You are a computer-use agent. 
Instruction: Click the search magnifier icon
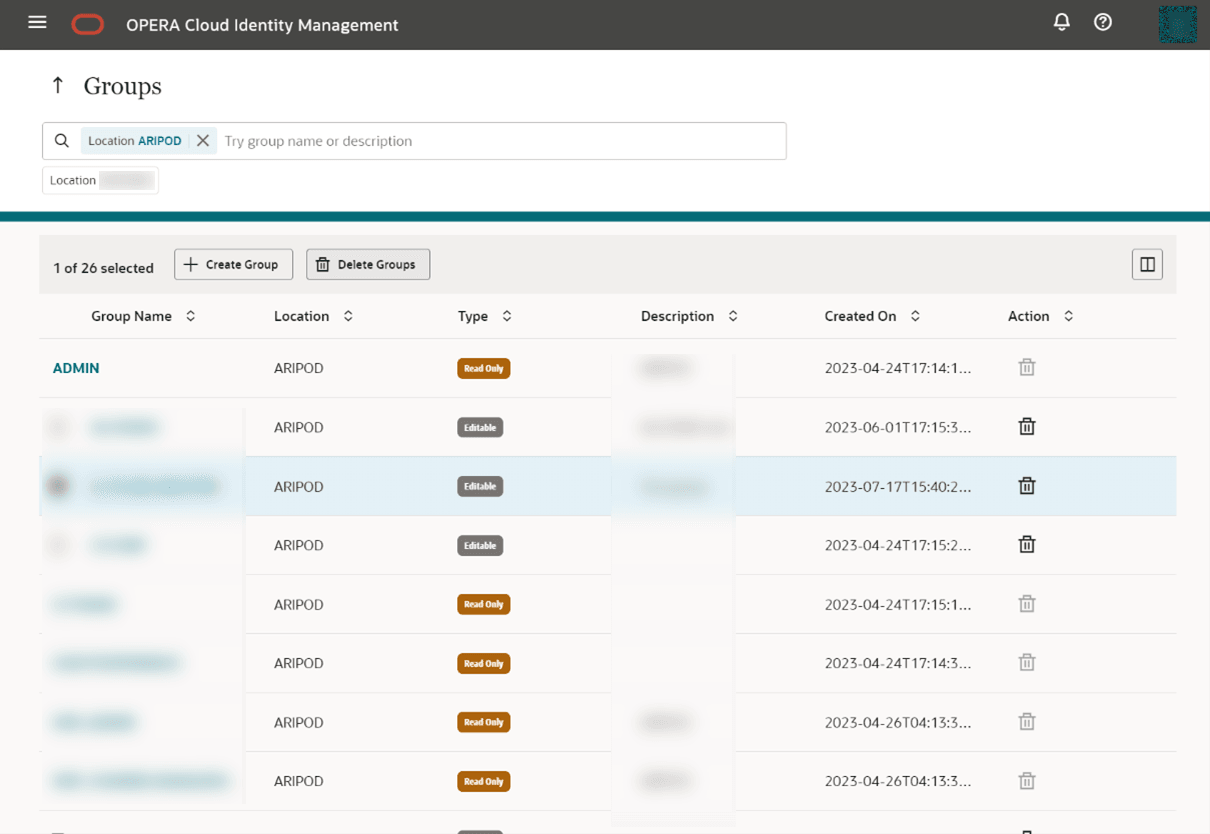coord(62,141)
